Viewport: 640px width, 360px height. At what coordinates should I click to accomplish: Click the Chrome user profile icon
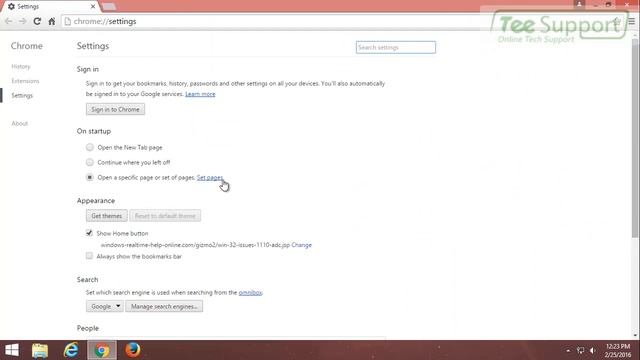[579, 4]
